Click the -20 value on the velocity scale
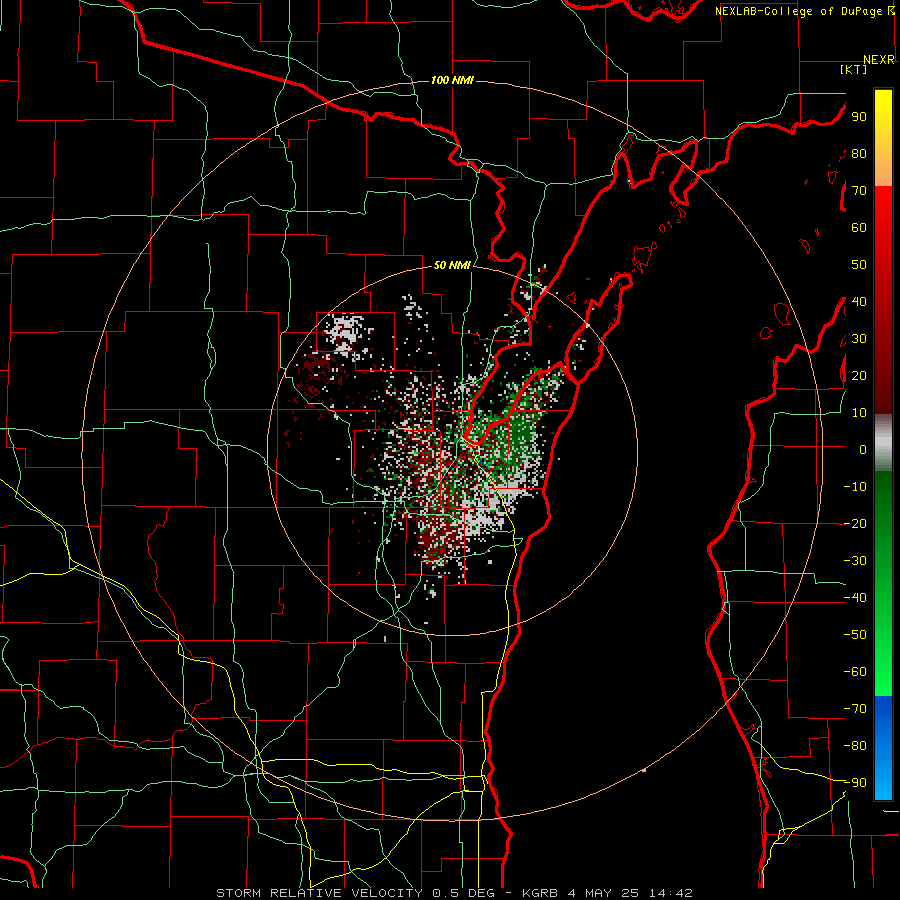 tap(855, 523)
